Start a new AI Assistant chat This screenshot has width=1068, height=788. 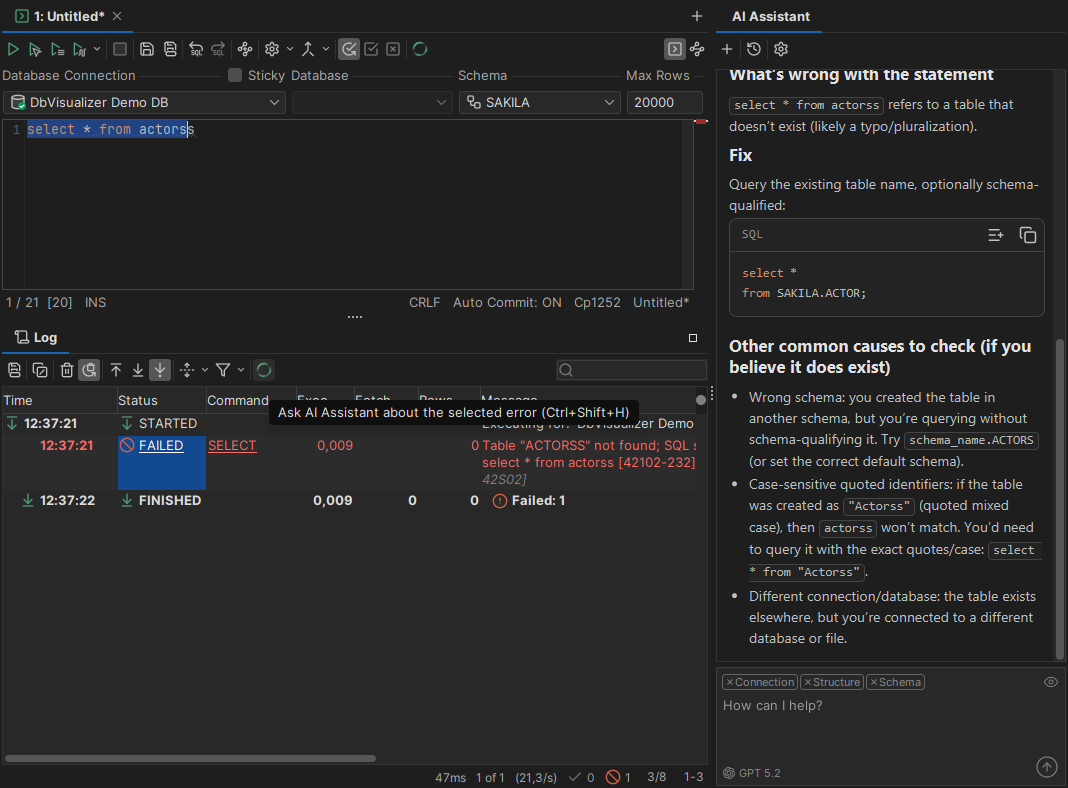coord(727,48)
